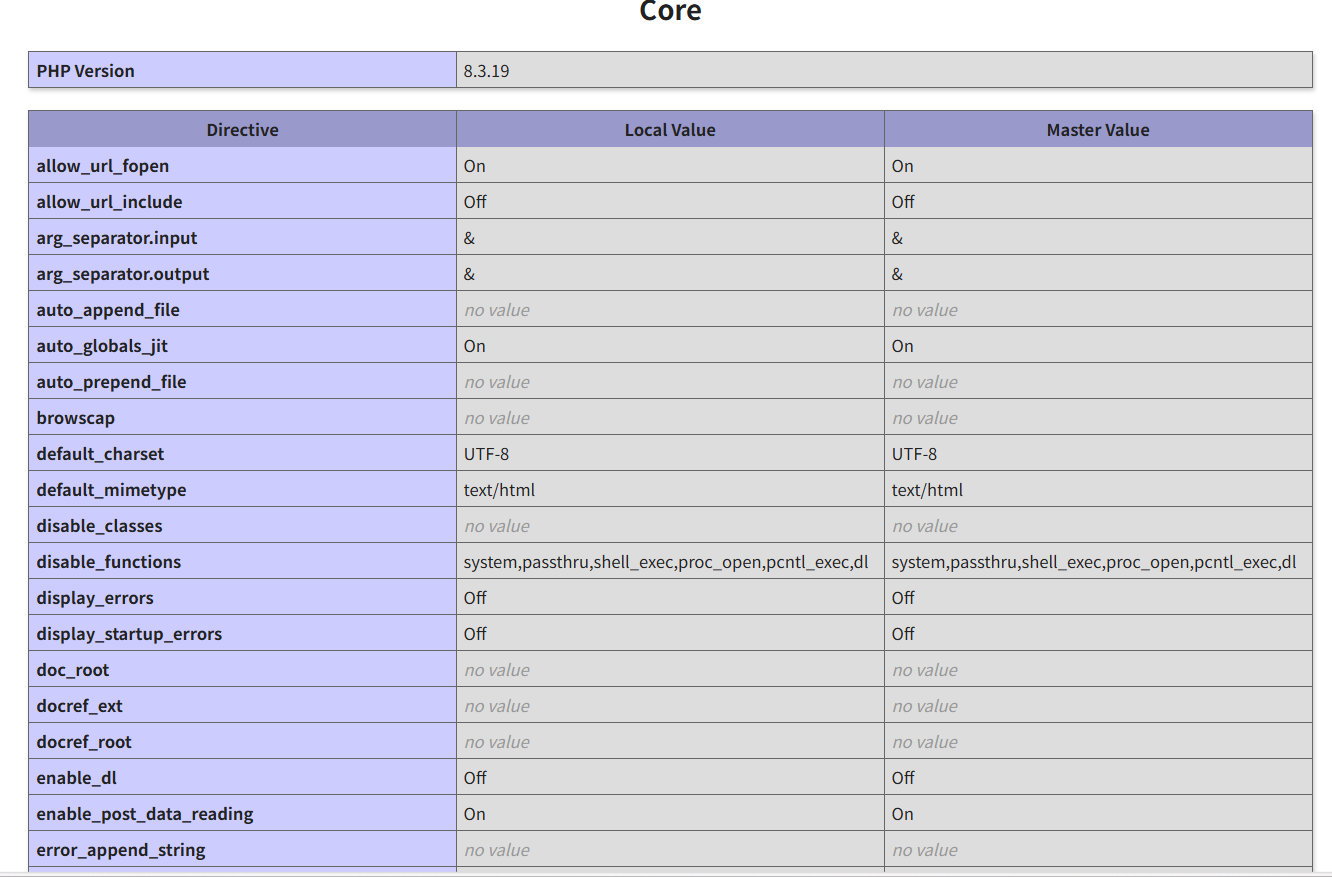Click default_mimetype master value text/html
The image size is (1332, 877).
(927, 490)
